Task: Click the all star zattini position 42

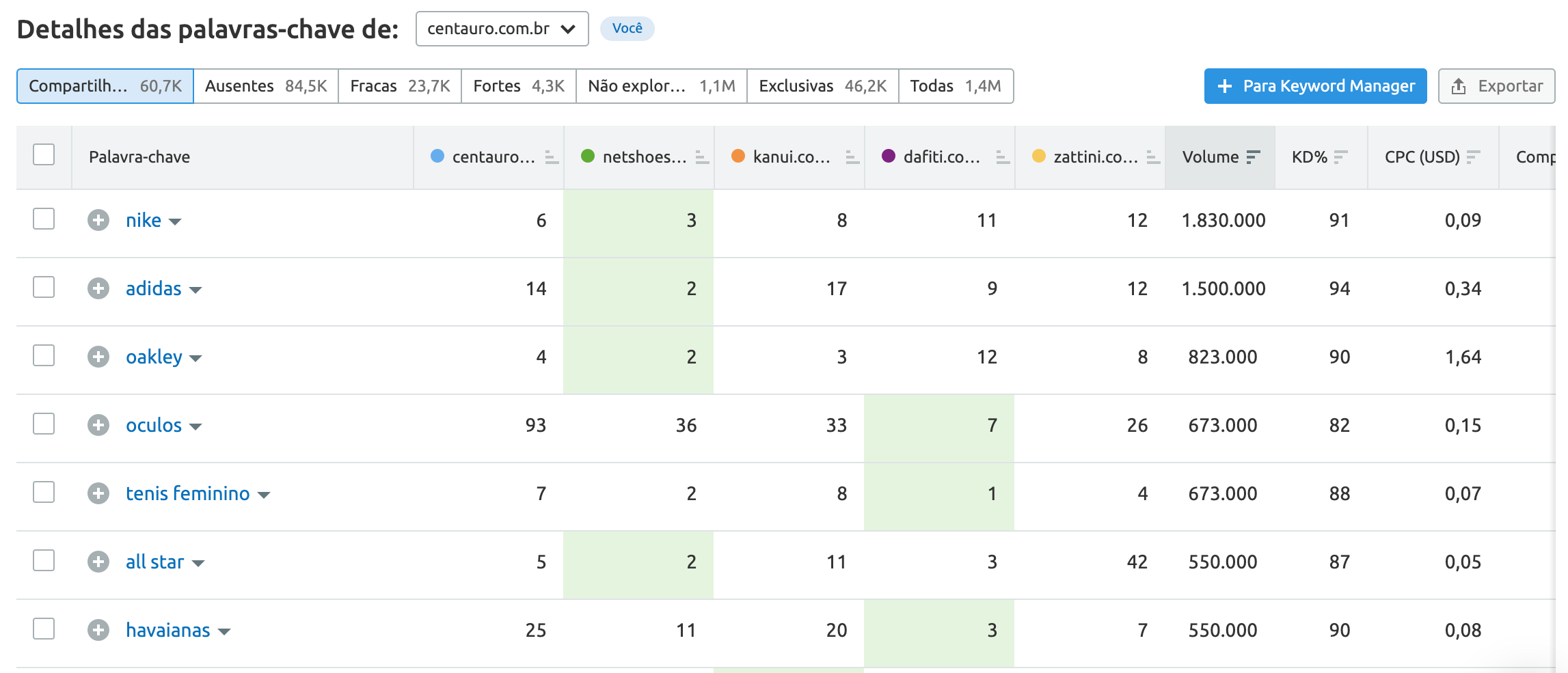Action: tap(1137, 562)
